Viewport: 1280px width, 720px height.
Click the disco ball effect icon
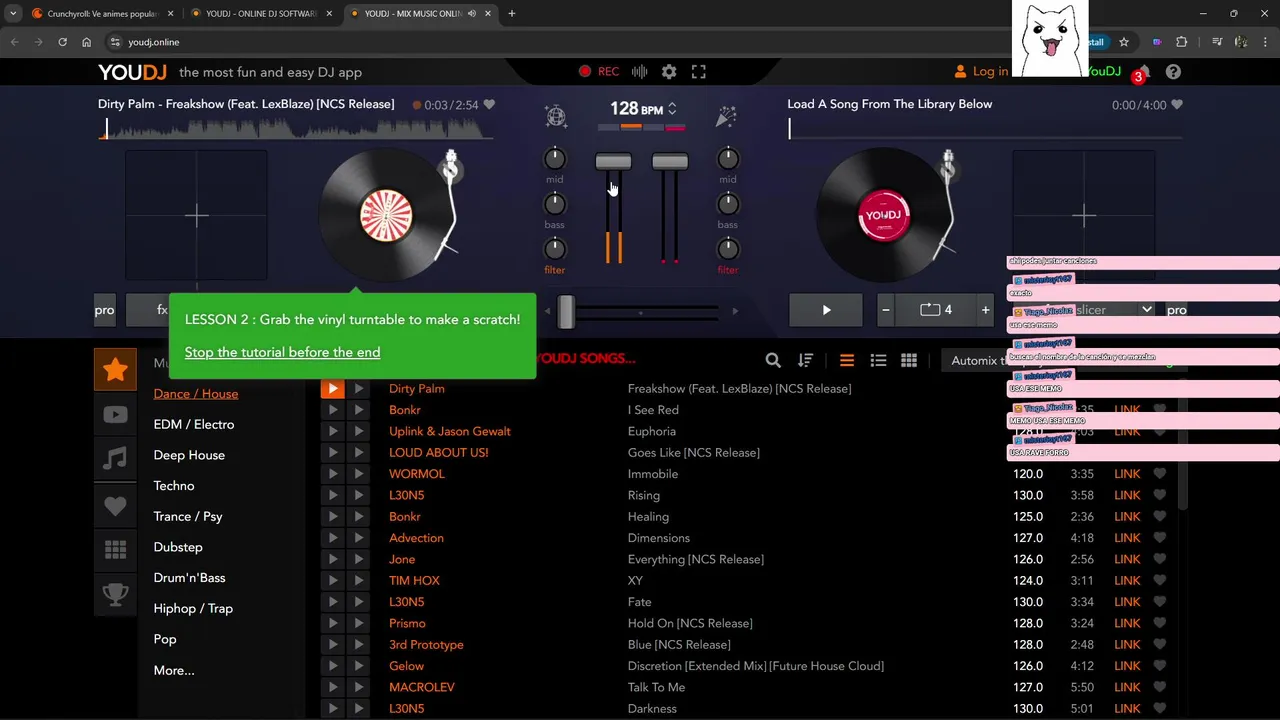tap(556, 116)
